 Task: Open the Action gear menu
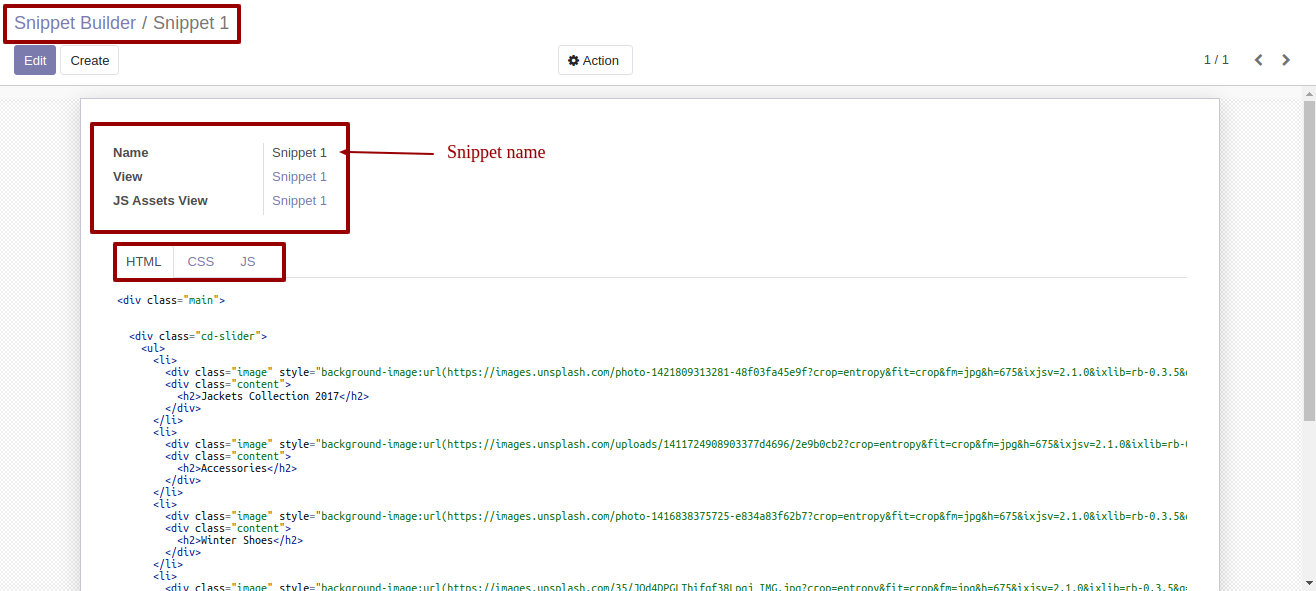595,60
